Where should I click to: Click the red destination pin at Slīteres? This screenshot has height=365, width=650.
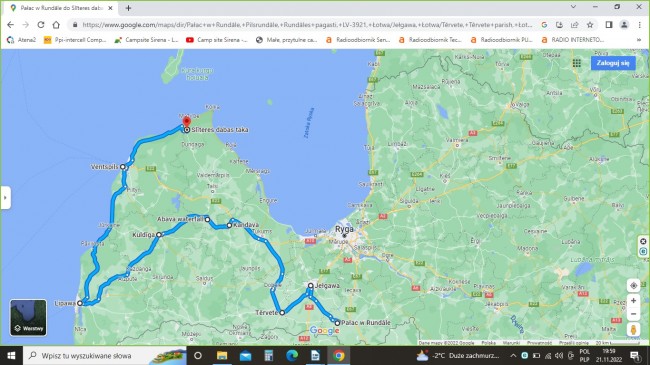click(x=187, y=122)
